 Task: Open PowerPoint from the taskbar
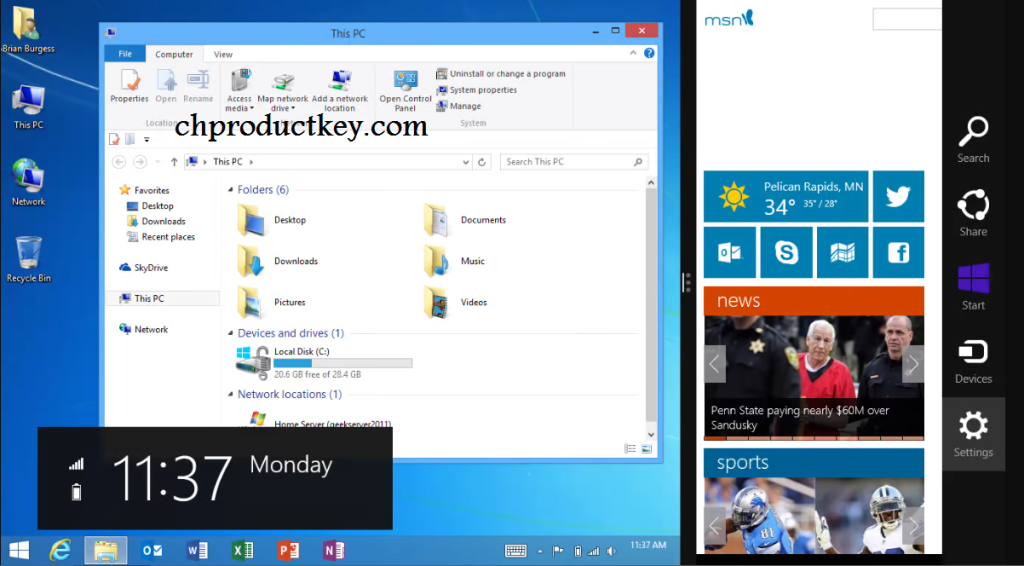pyautogui.click(x=287, y=551)
